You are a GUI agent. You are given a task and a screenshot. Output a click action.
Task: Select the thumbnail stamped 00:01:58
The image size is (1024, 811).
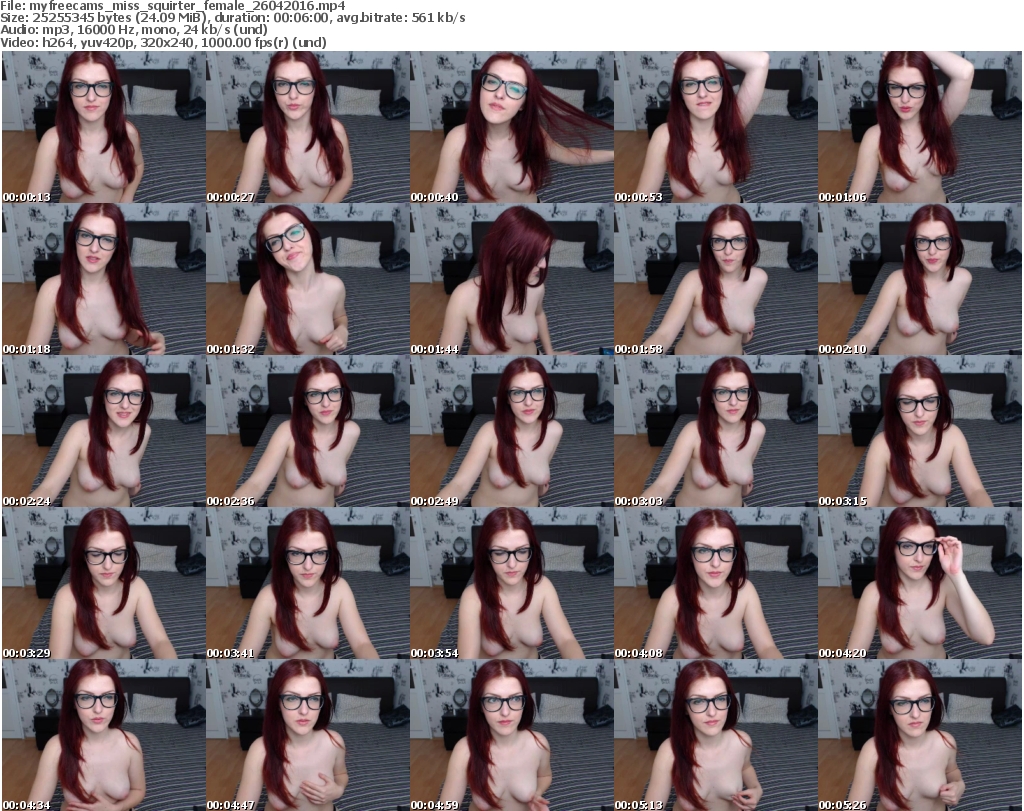716,279
